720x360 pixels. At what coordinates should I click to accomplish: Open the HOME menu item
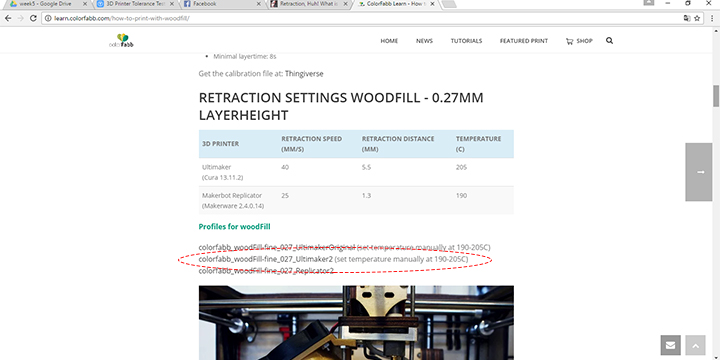tap(389, 41)
